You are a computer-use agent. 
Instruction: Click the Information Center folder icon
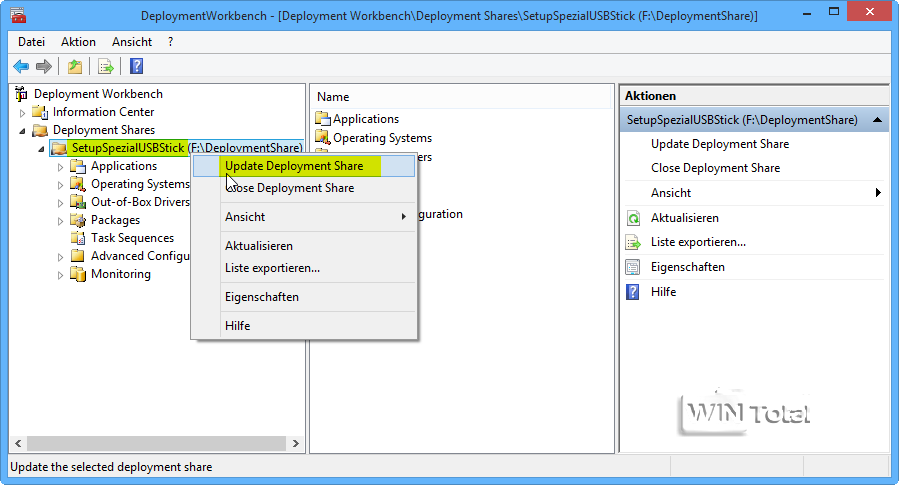(40, 112)
